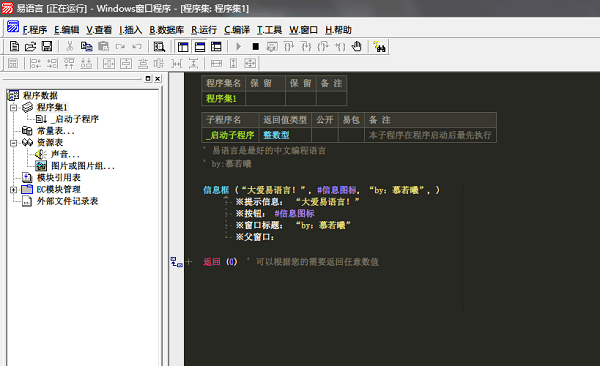This screenshot has height=366, width=600.
Task: Click the copy icon in the toolbar
Action: (x=86, y=46)
